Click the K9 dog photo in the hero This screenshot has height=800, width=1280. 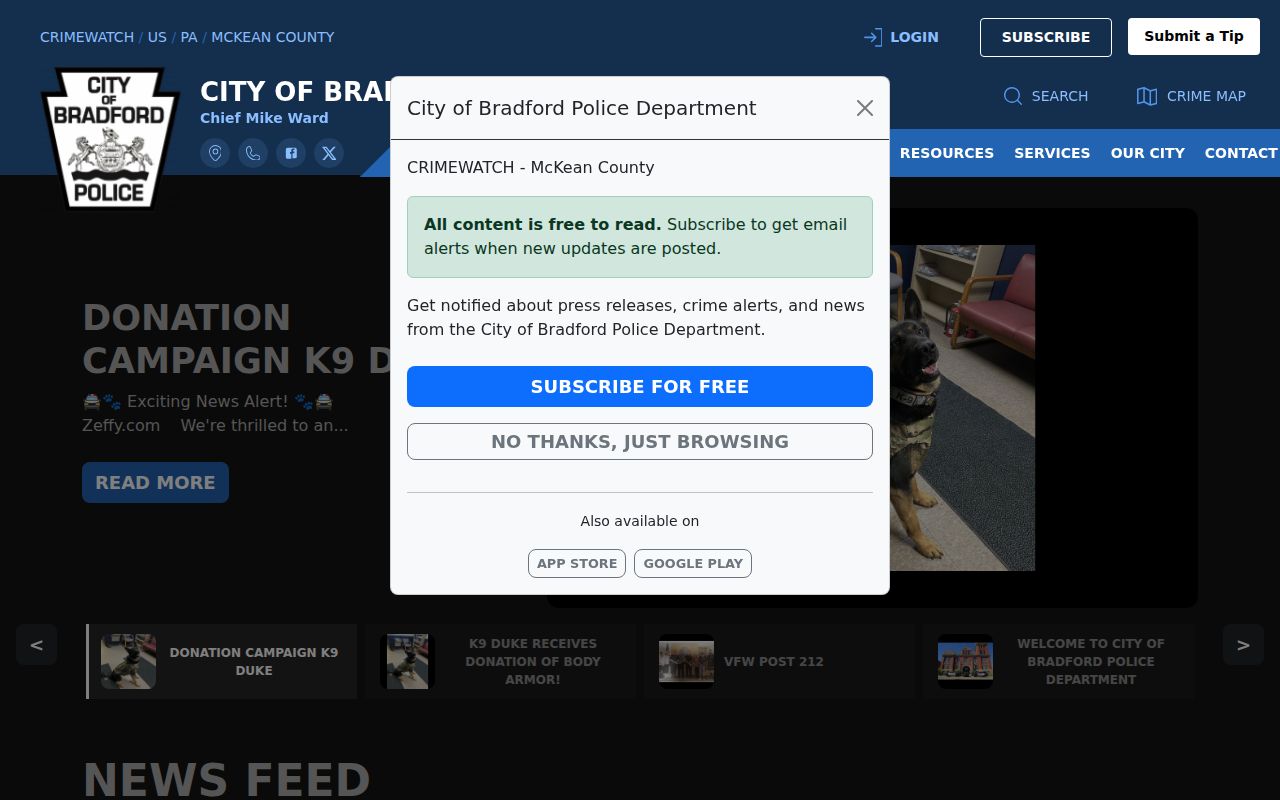pyautogui.click(x=962, y=408)
